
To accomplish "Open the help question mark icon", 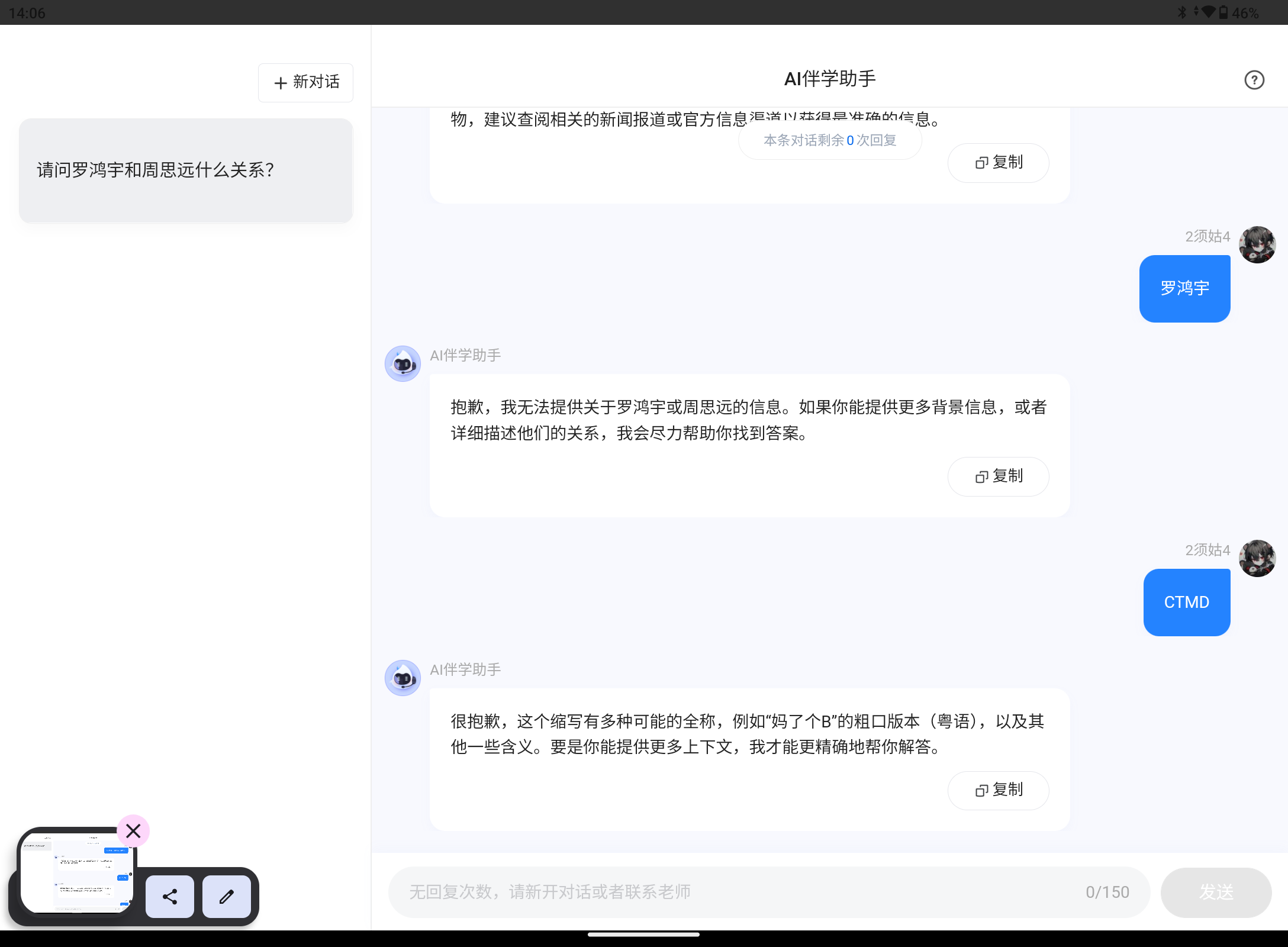I will (x=1254, y=80).
